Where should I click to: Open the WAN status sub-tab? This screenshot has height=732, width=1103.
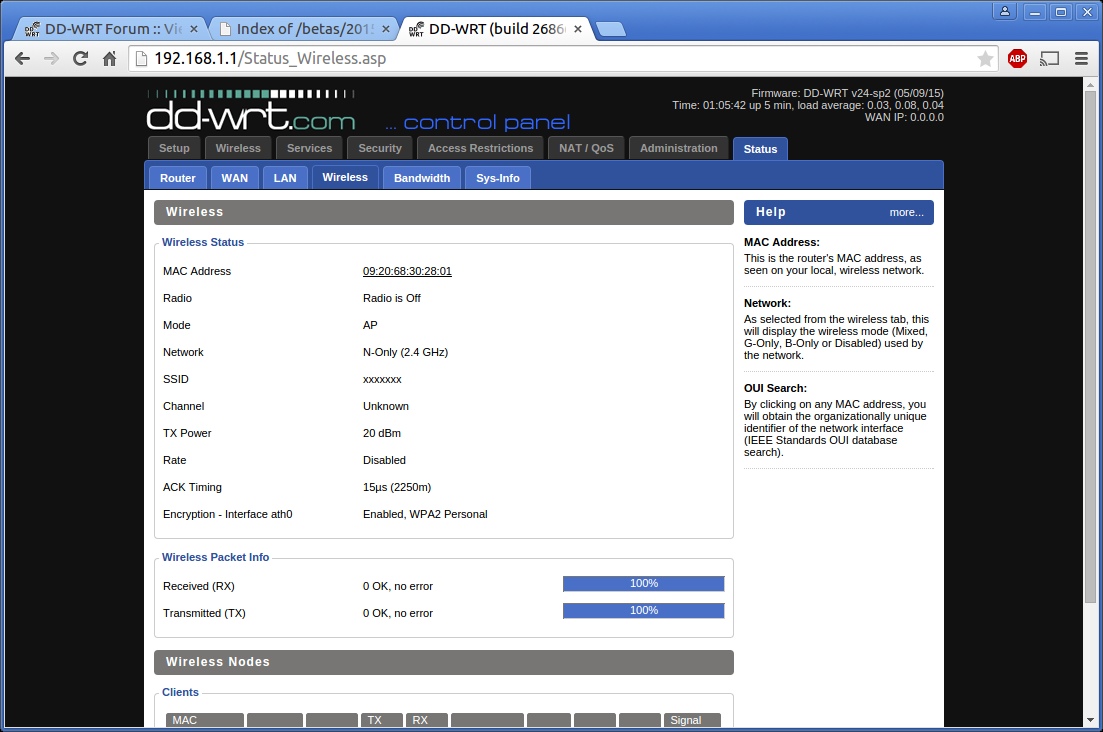coord(235,178)
